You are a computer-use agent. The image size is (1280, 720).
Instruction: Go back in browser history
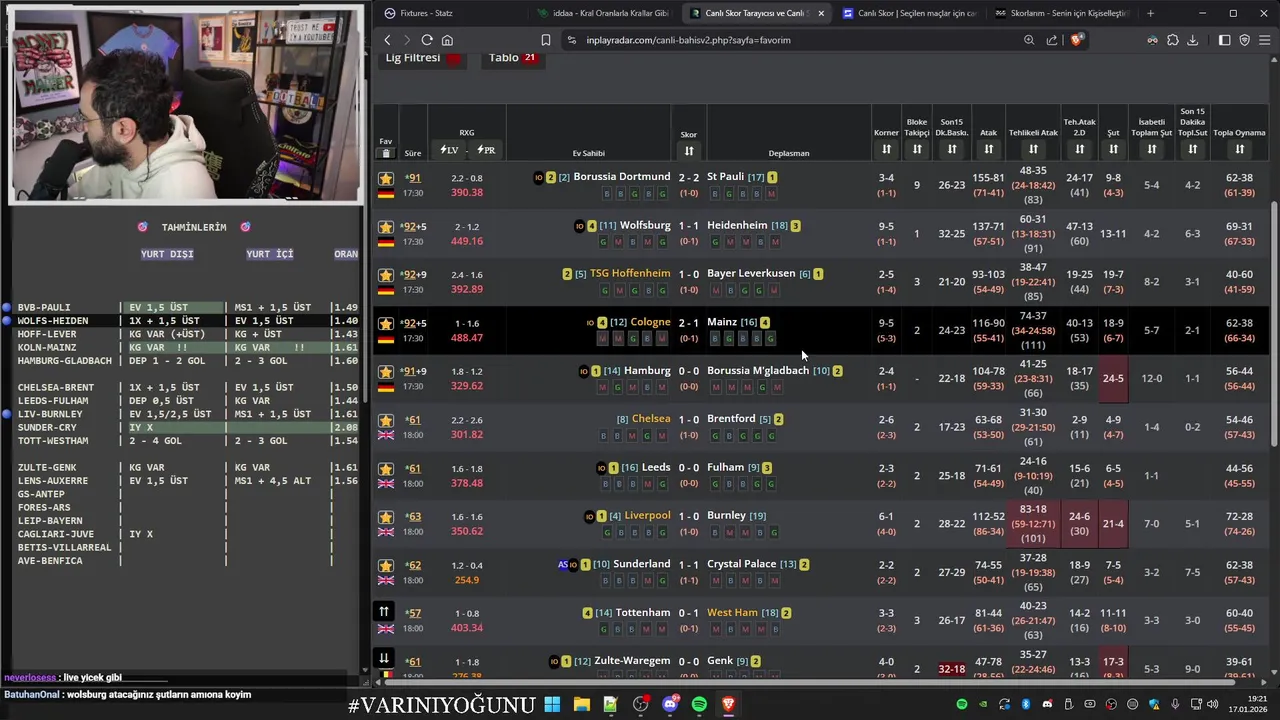[x=387, y=40]
